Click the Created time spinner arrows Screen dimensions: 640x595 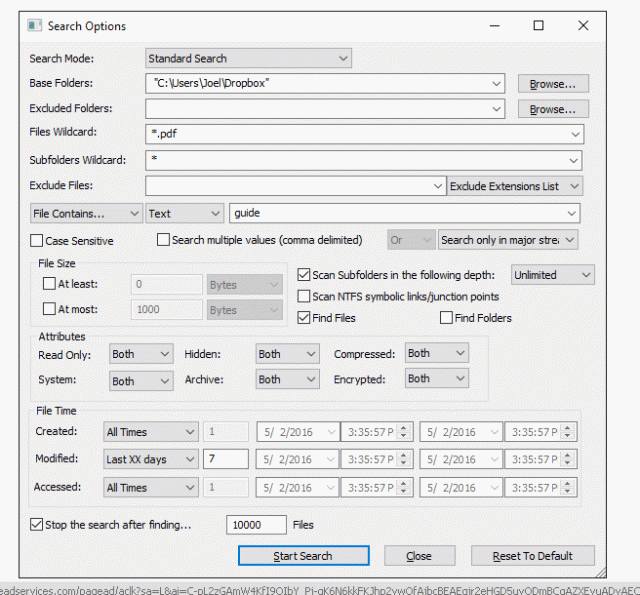point(404,432)
